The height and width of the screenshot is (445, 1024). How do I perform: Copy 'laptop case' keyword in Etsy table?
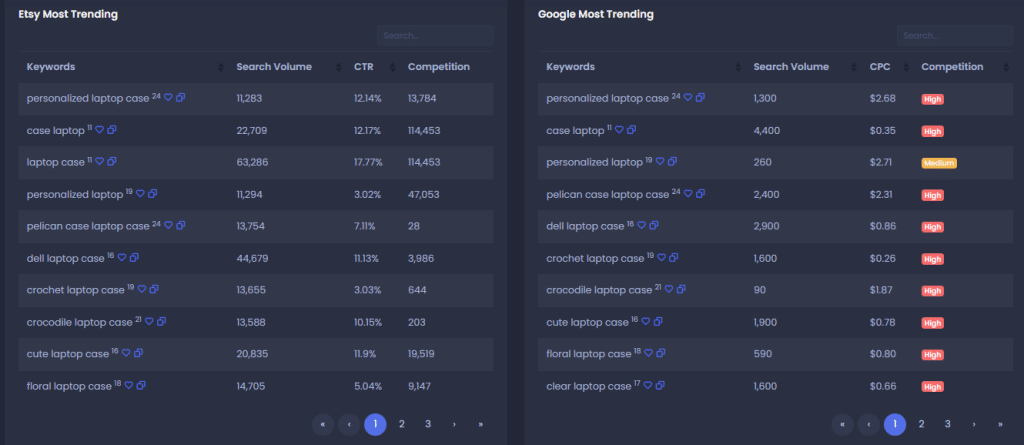click(112, 162)
